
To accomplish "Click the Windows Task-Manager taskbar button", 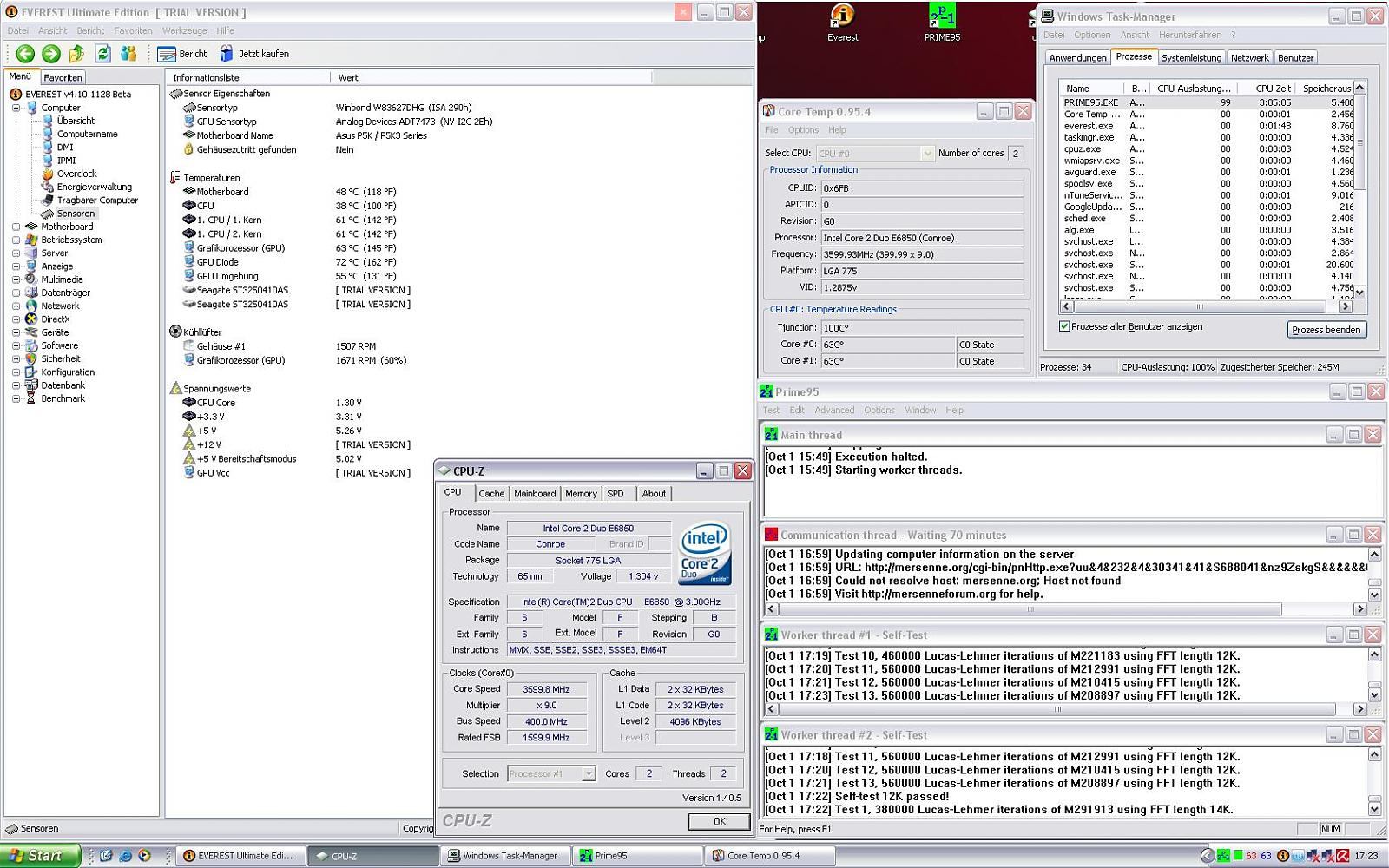I will (505, 856).
